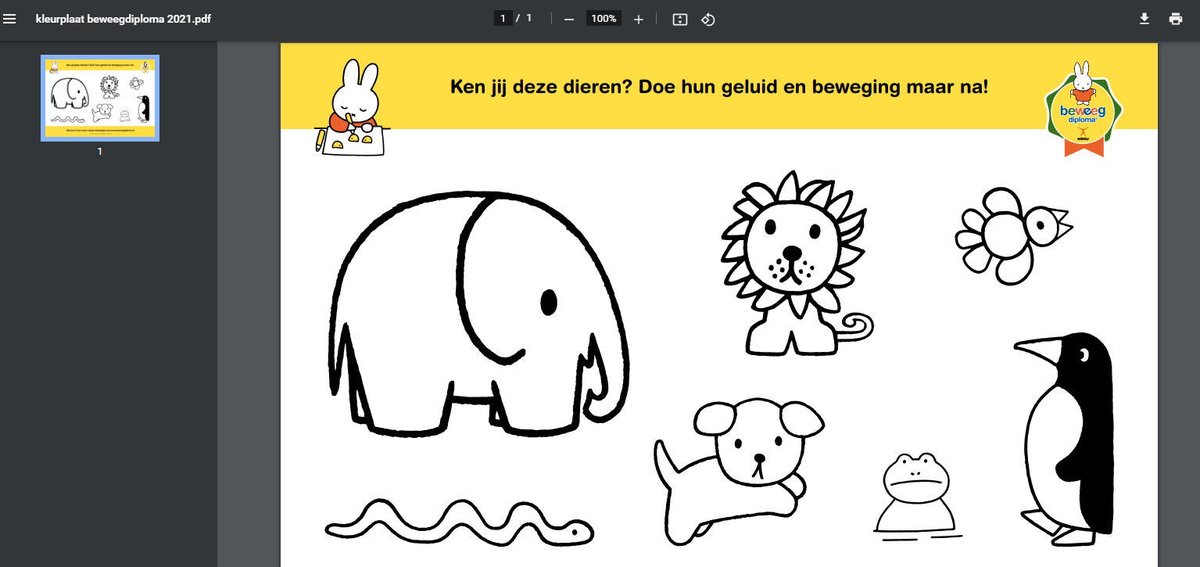Download the PDF file
Image resolution: width=1200 pixels, height=567 pixels.
pos(1144,19)
